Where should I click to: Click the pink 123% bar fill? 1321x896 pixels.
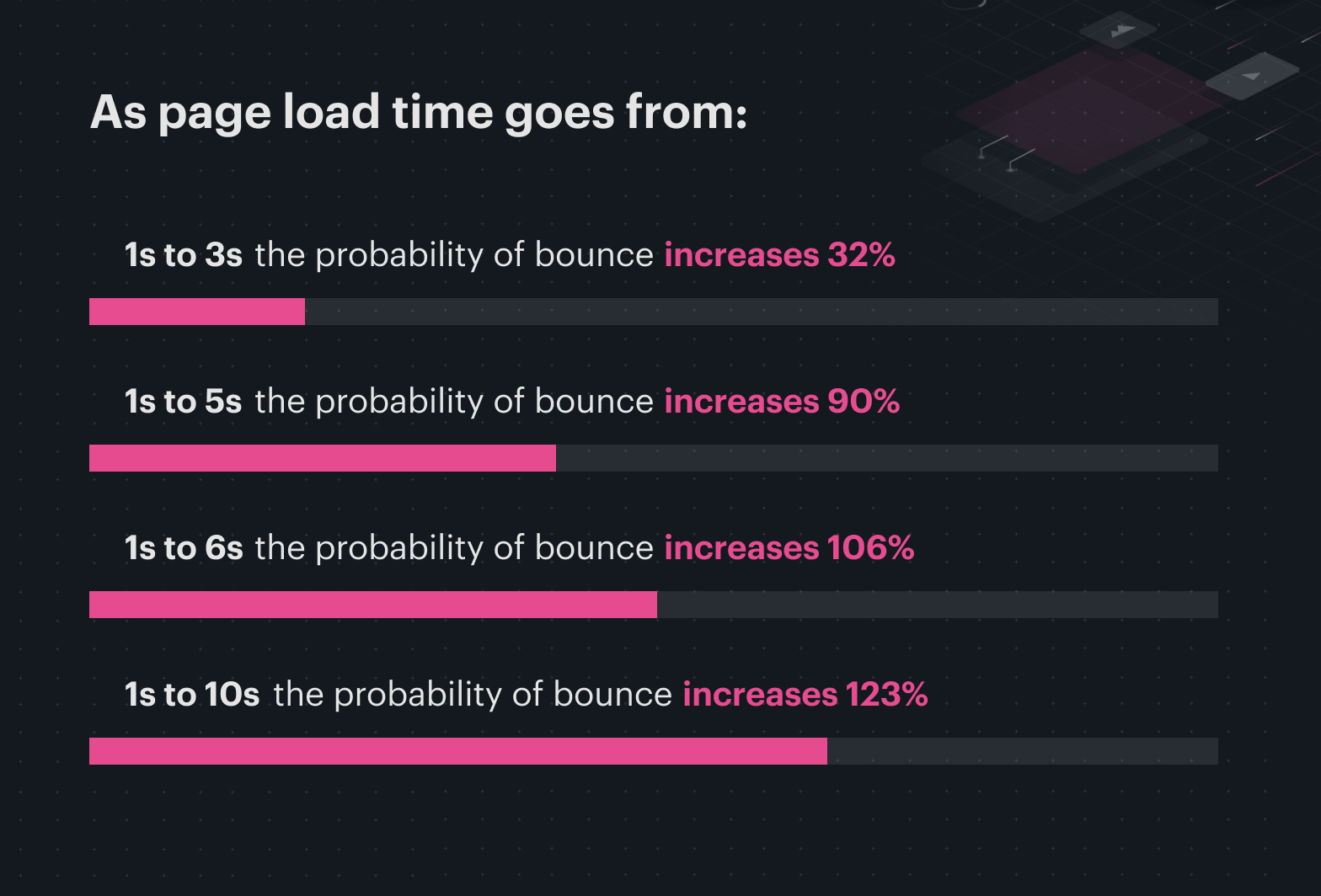tap(458, 751)
